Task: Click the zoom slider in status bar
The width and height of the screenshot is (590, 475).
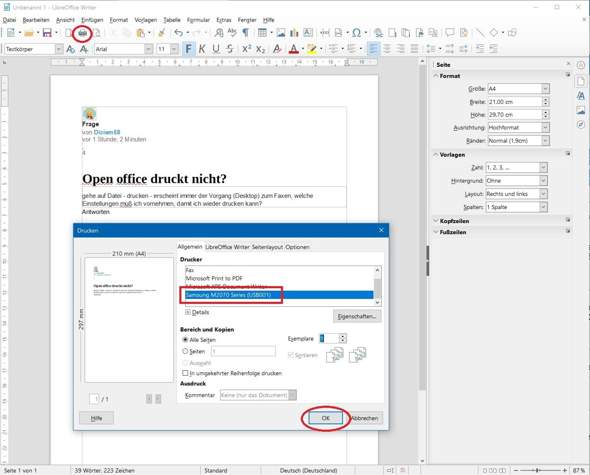Action: (x=538, y=470)
